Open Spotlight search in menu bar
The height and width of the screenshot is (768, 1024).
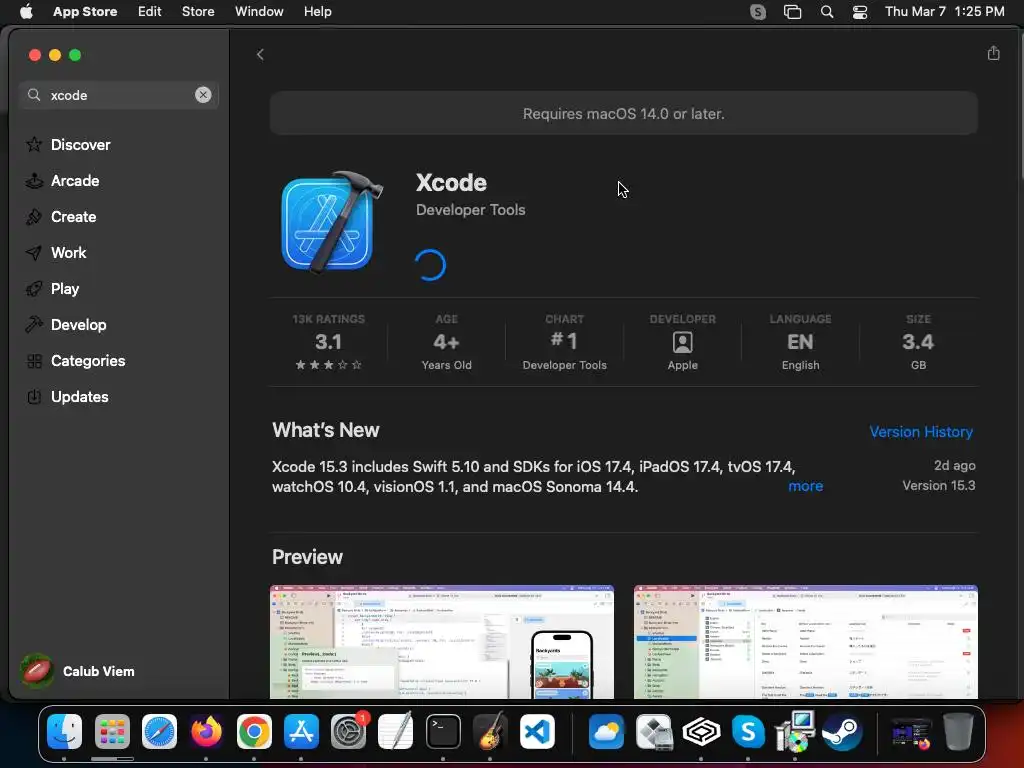827,12
